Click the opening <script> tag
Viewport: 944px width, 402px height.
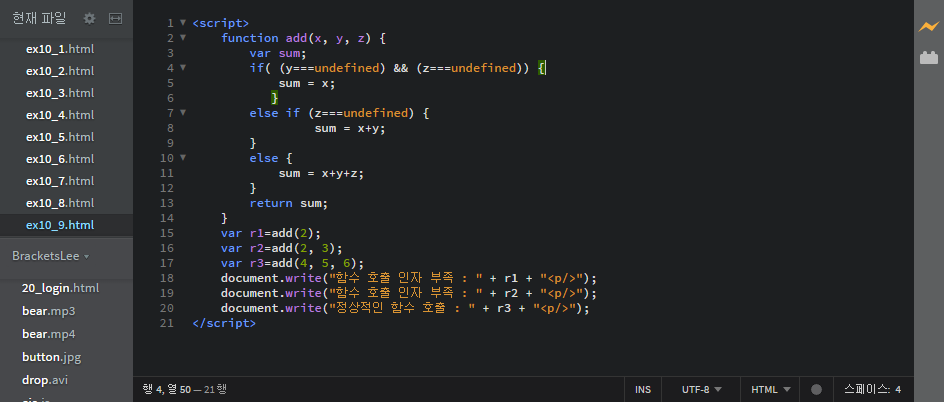point(220,23)
